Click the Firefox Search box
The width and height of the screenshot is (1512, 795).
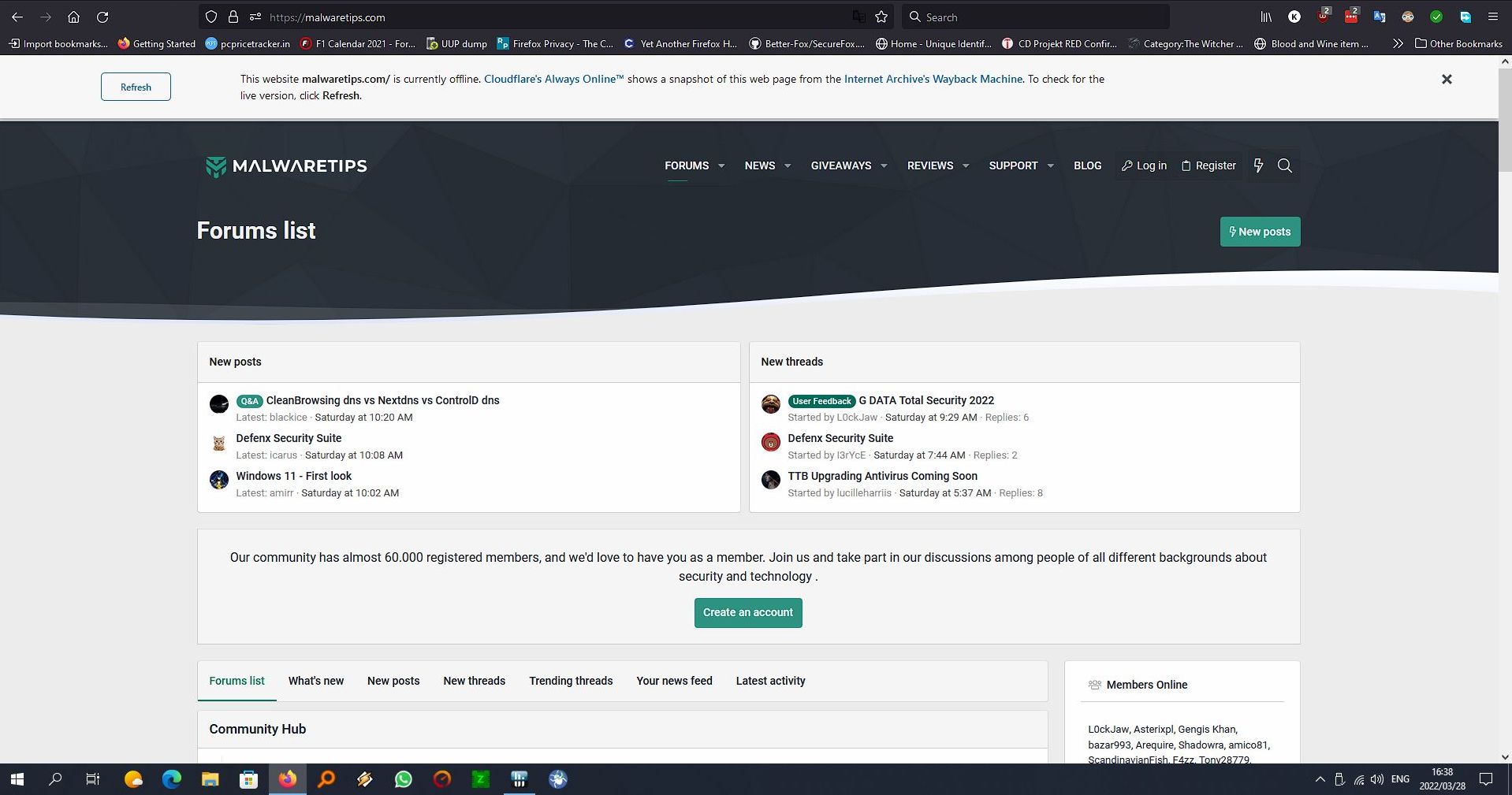coord(1035,17)
